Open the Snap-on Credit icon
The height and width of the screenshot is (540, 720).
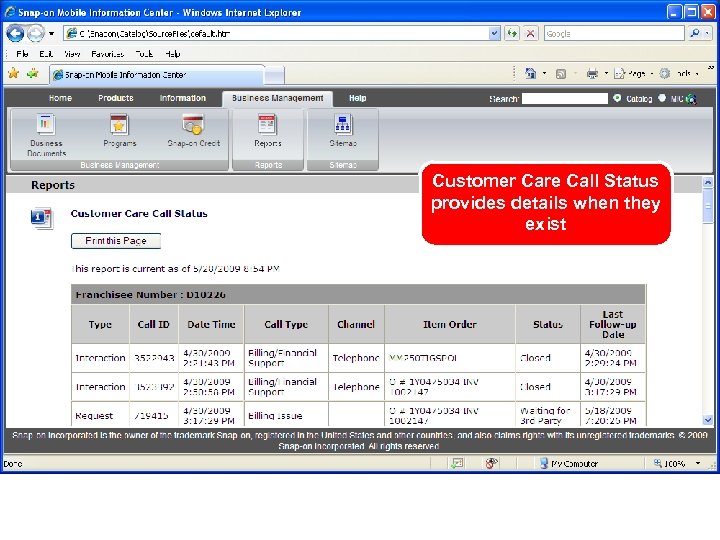[x=193, y=131]
